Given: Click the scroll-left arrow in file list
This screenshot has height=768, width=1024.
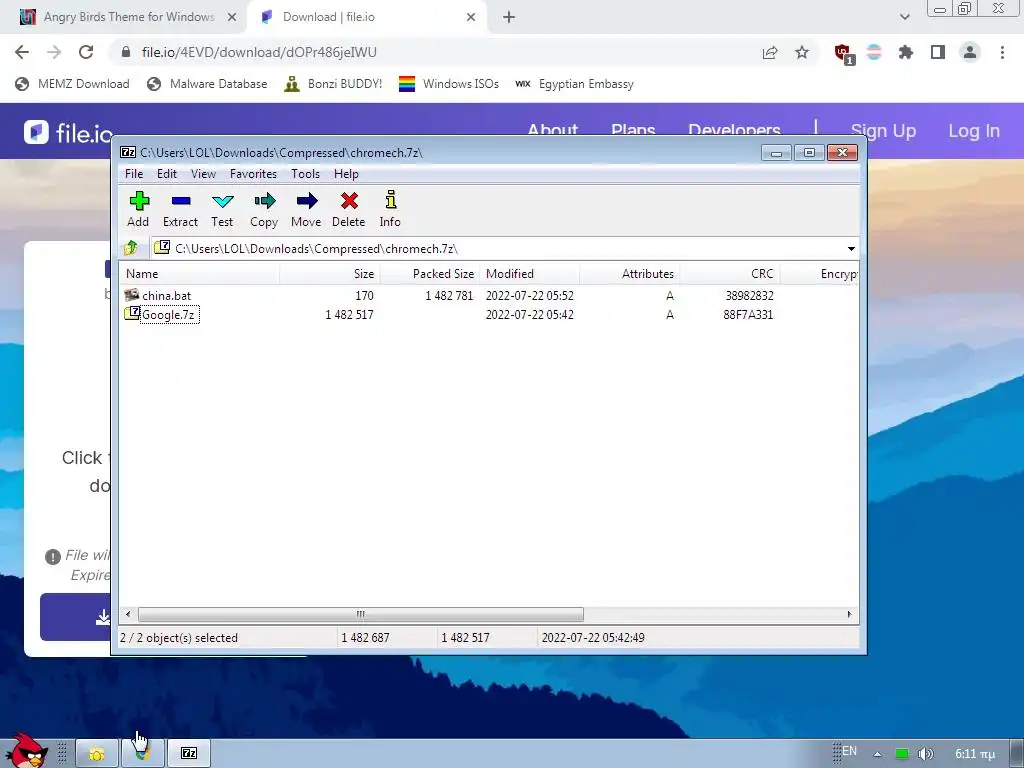Looking at the screenshot, I should (x=128, y=614).
